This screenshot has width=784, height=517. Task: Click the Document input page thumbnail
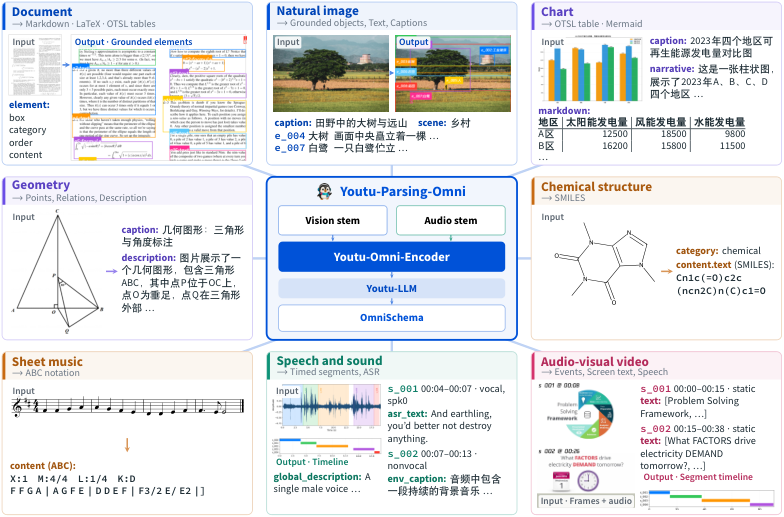[x=36, y=65]
